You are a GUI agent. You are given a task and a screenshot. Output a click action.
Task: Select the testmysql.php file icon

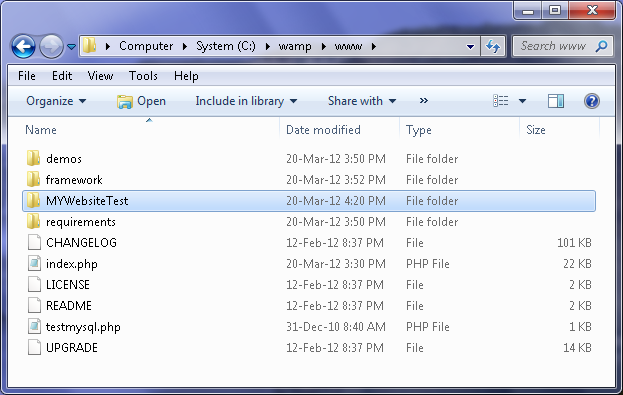34,327
